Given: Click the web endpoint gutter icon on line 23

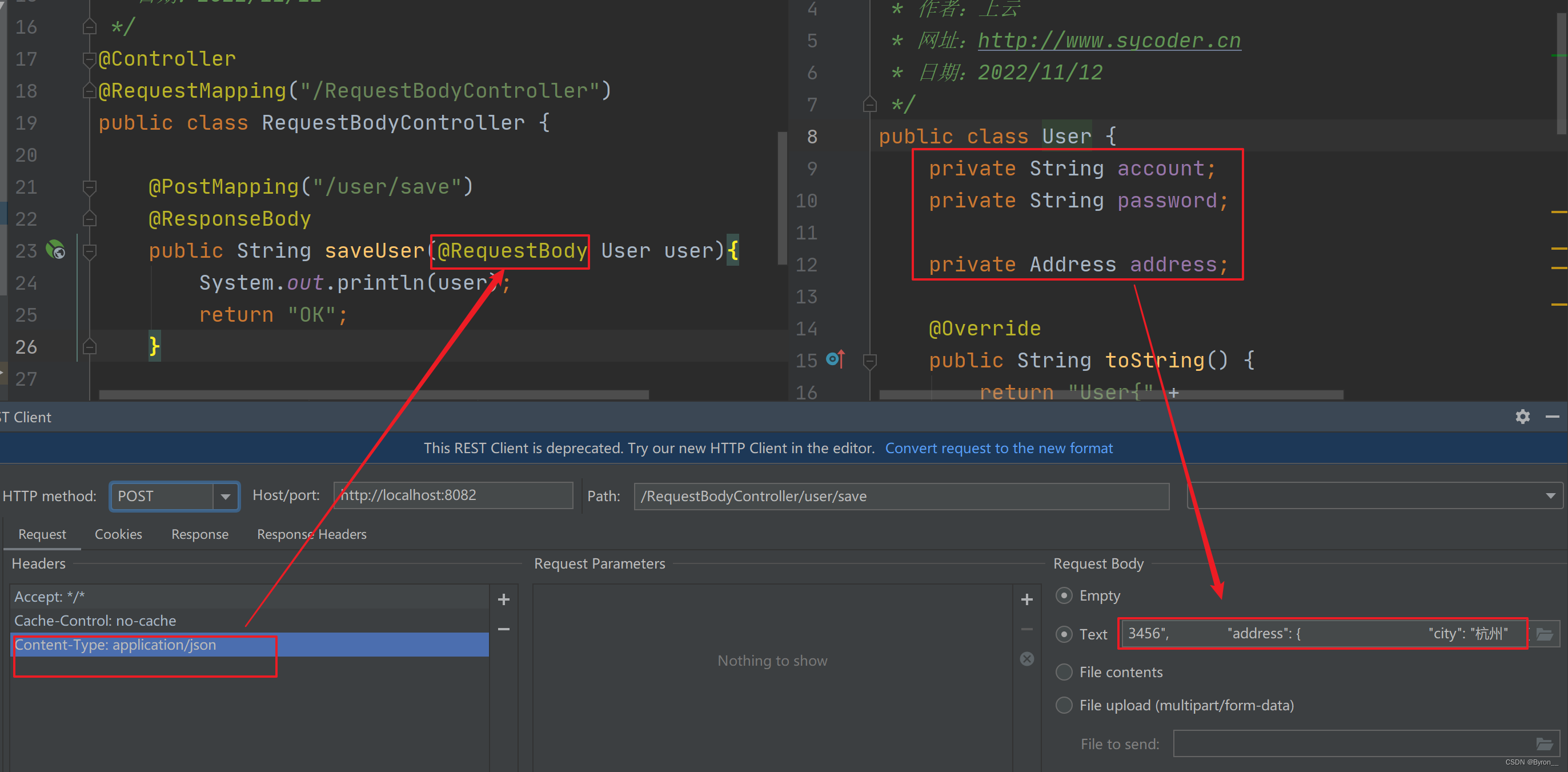Looking at the screenshot, I should [56, 250].
